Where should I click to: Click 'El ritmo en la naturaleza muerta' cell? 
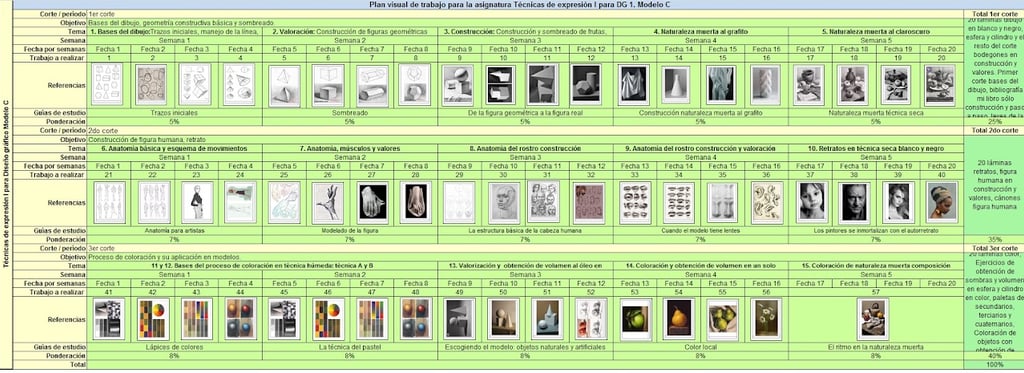click(x=876, y=348)
